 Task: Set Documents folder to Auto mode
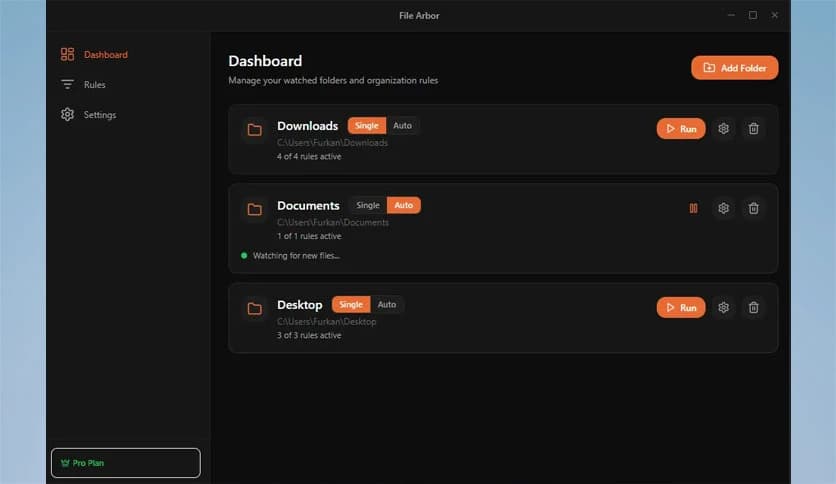click(404, 205)
